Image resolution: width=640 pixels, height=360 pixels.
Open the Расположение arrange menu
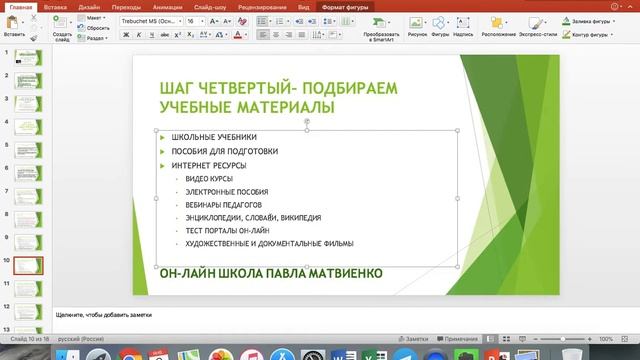coord(498,27)
